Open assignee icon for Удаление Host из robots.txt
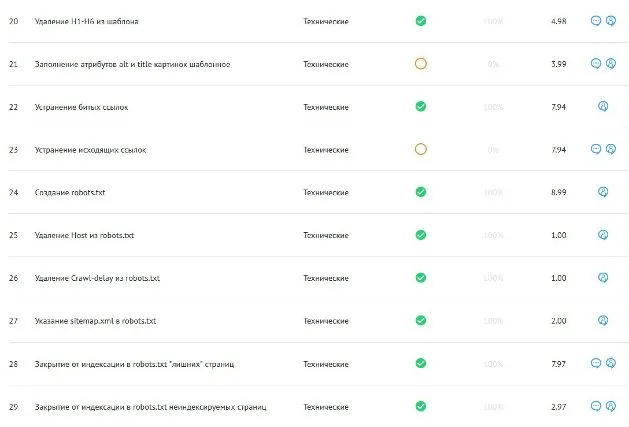 click(603, 235)
